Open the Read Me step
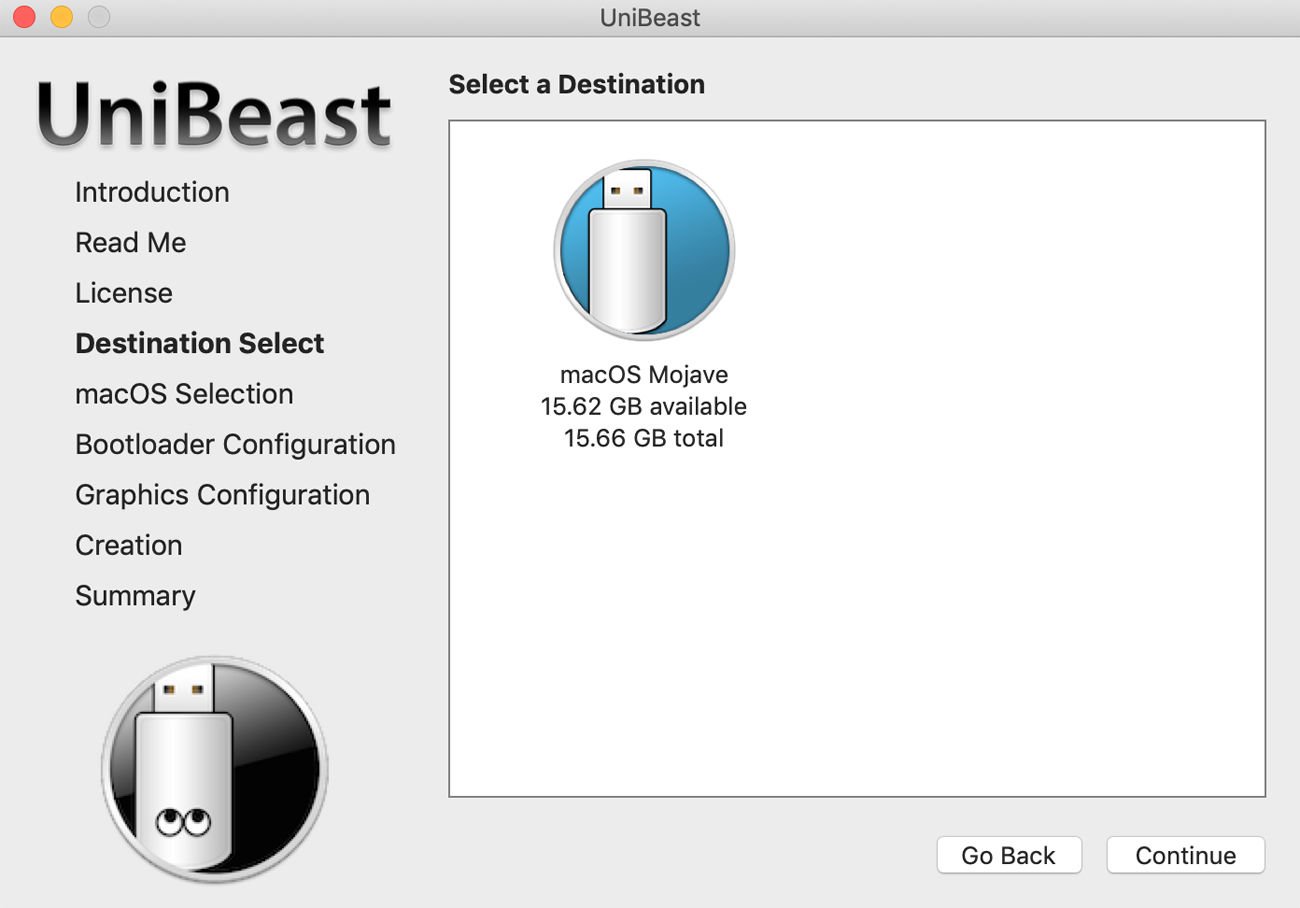 click(x=130, y=242)
